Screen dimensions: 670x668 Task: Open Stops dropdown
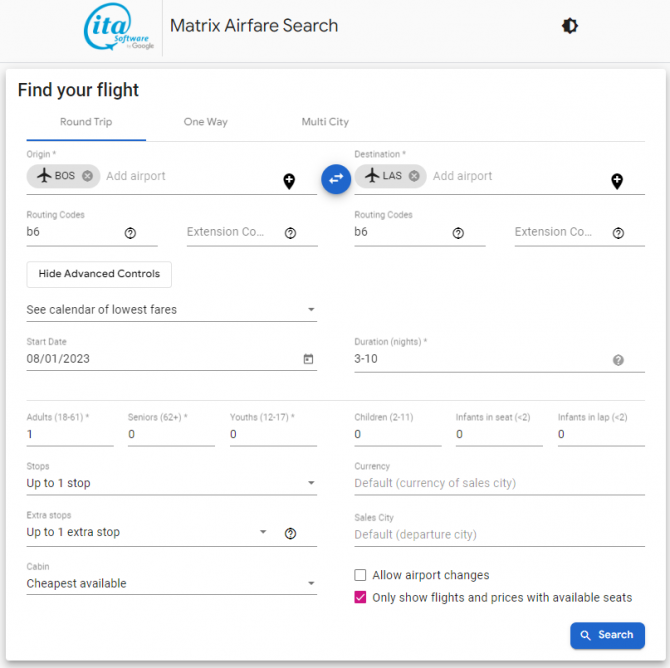171,483
